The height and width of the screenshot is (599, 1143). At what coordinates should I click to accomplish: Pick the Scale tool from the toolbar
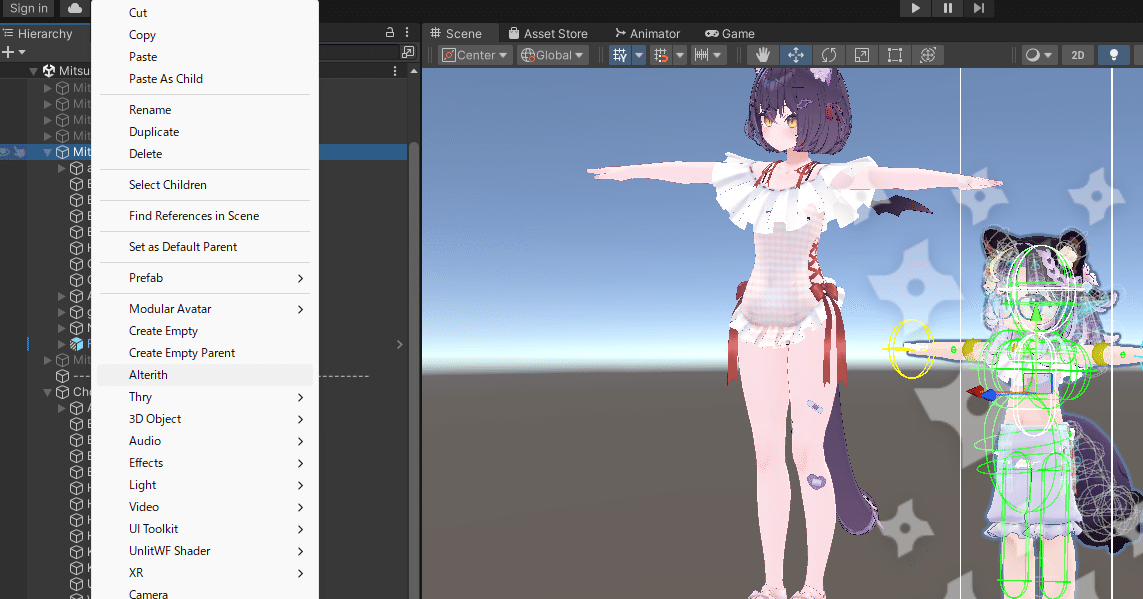(862, 55)
